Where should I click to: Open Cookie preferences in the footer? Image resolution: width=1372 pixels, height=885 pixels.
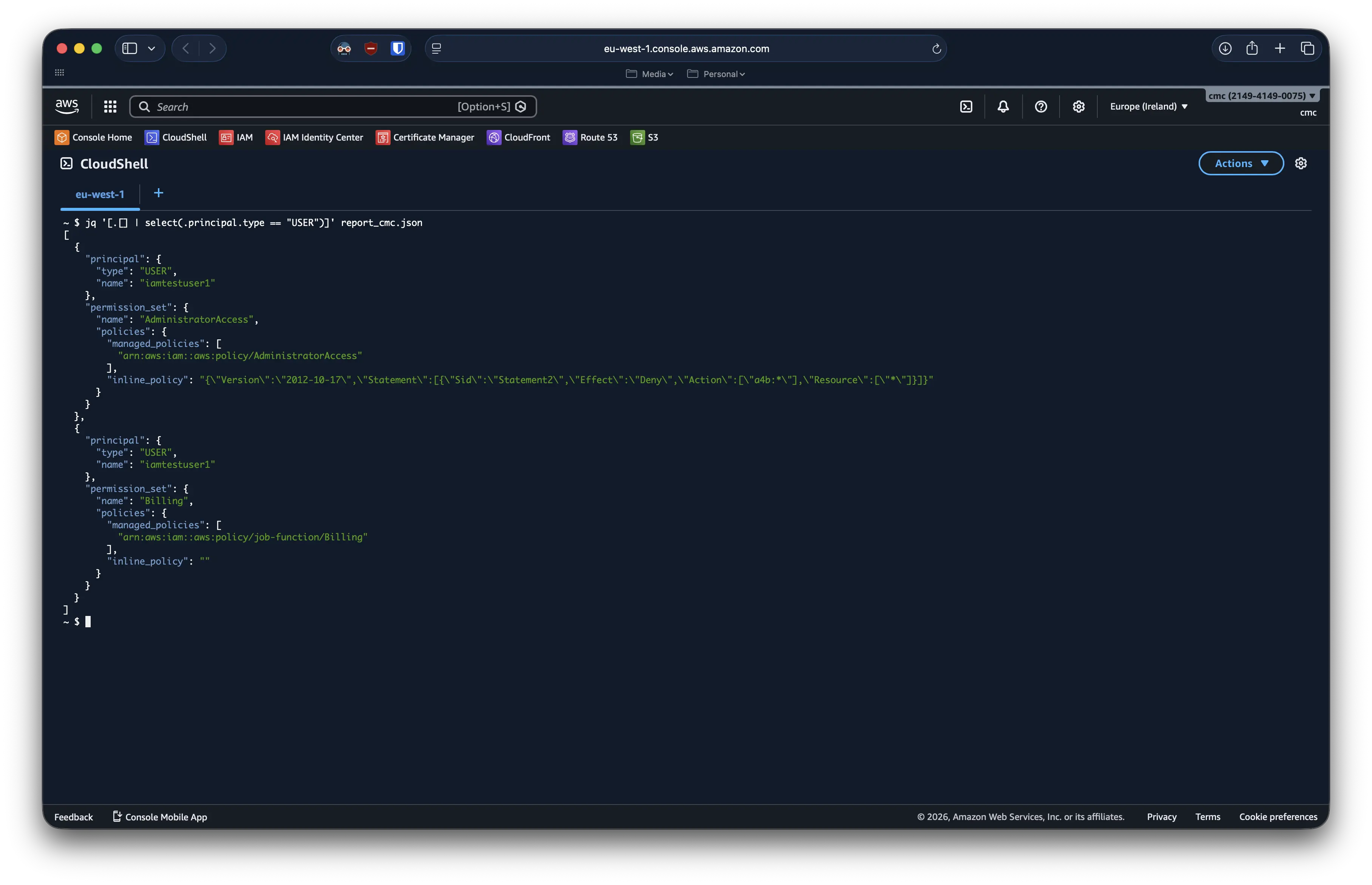(x=1278, y=817)
